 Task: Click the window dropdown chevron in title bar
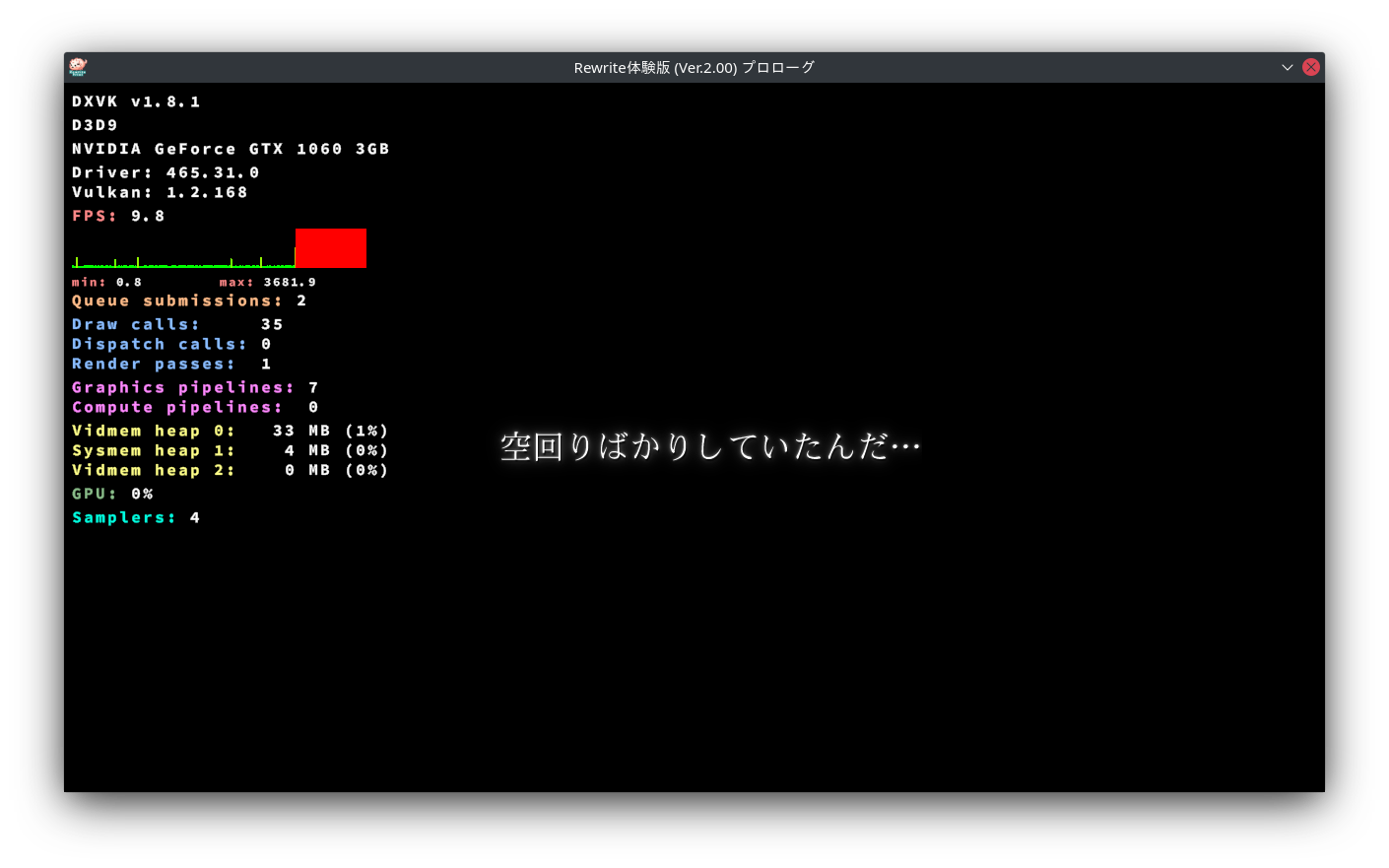1287,67
